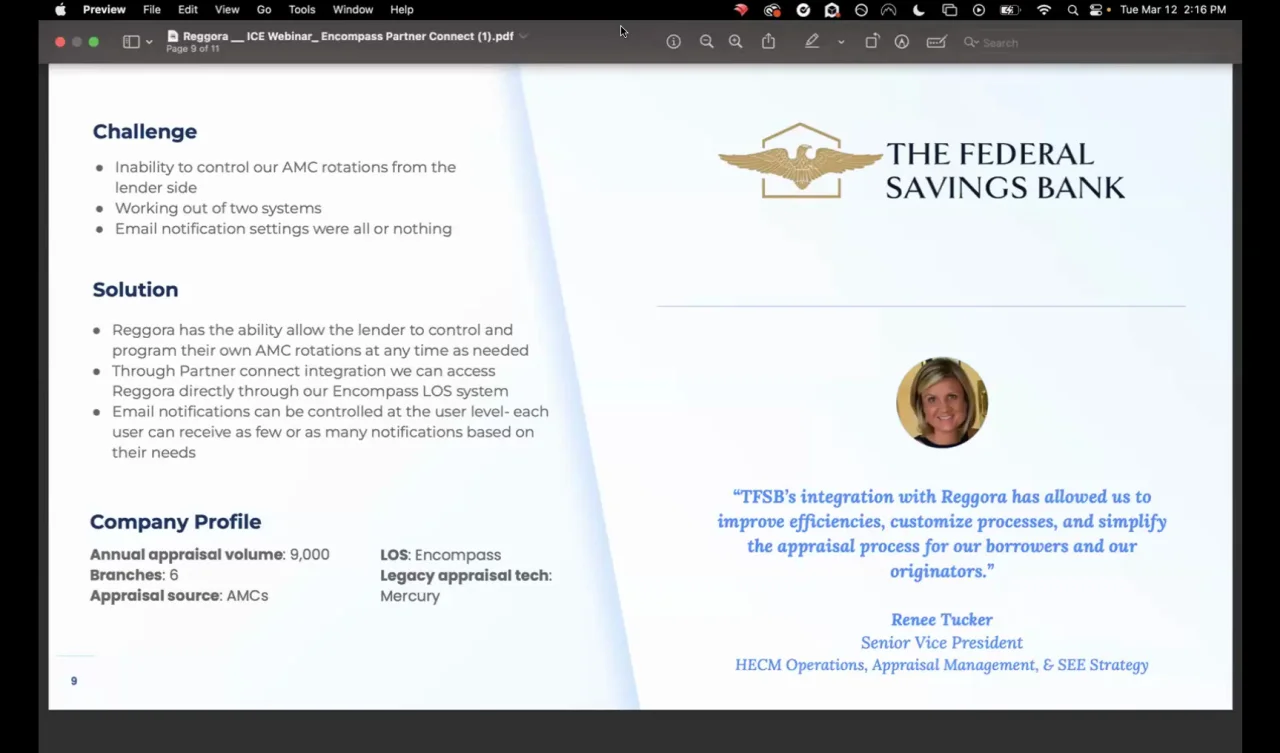Zoom out of the PDF page
The width and height of the screenshot is (1280, 753).
tap(707, 42)
